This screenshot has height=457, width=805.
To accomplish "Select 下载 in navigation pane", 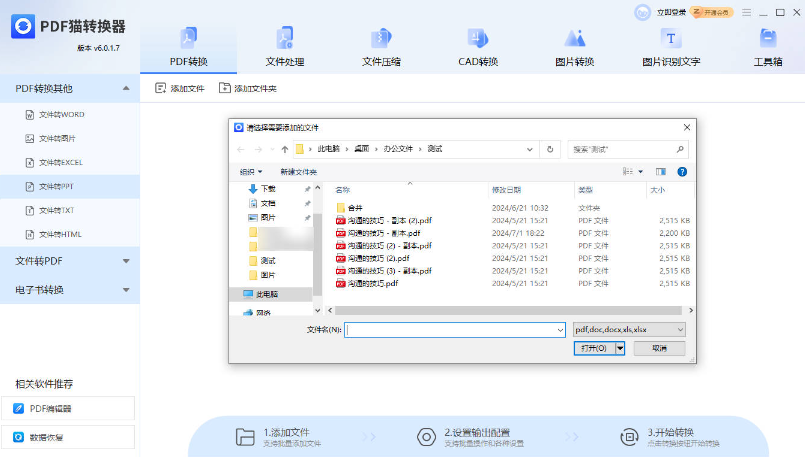I will point(269,189).
